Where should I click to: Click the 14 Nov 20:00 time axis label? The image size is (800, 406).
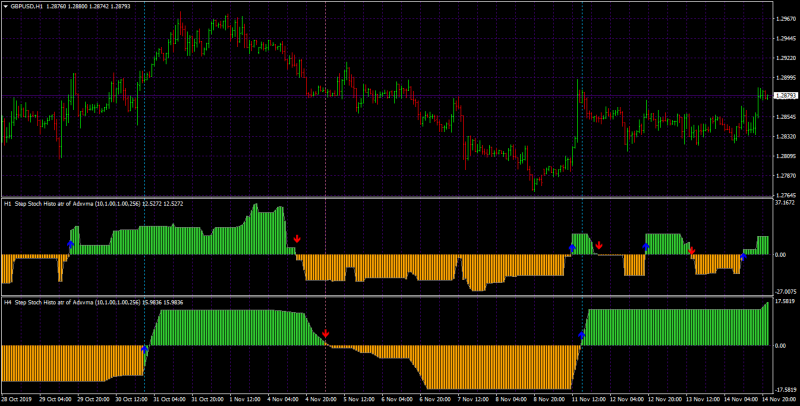[x=778, y=399]
